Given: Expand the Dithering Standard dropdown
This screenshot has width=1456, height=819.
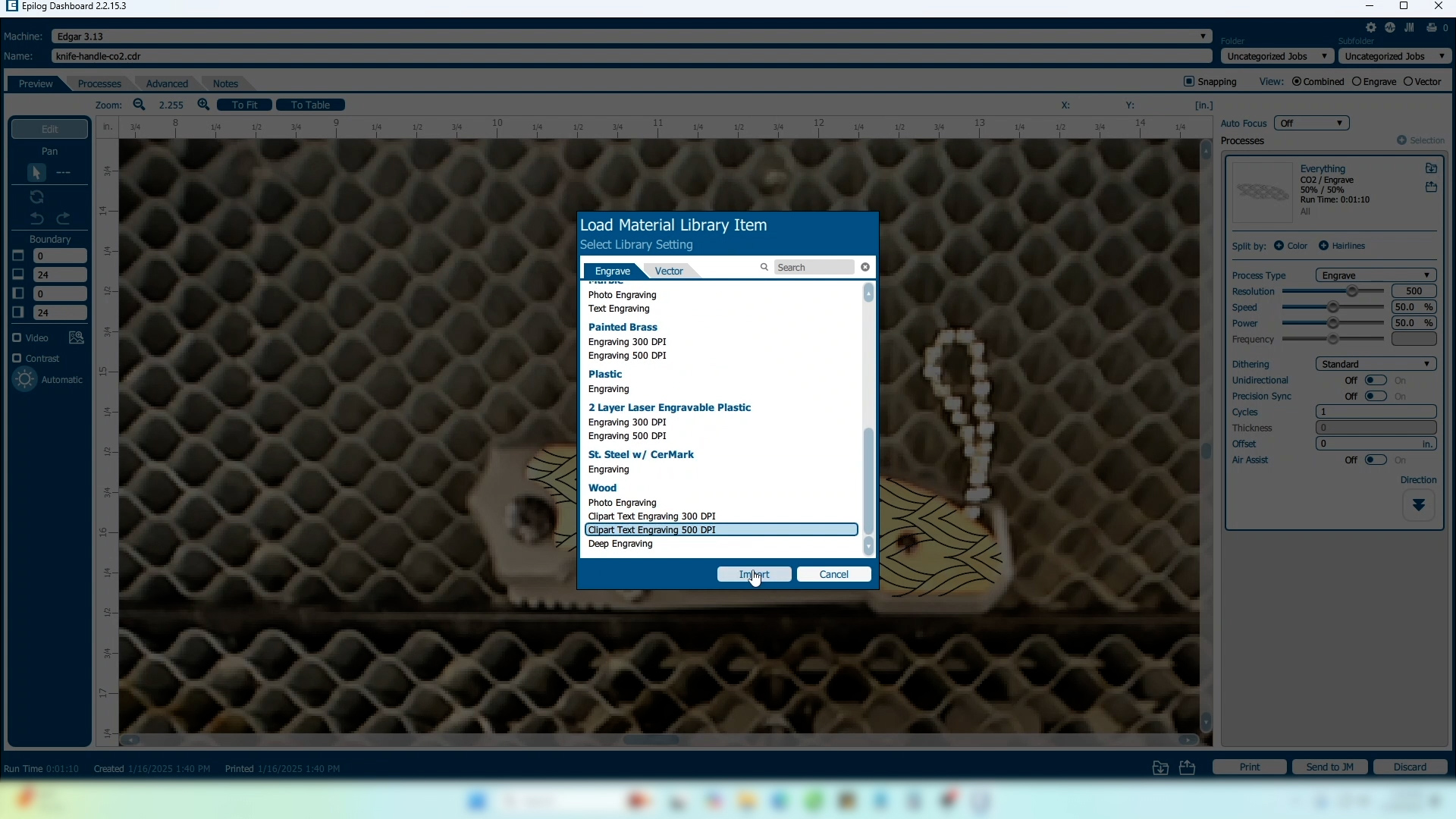Looking at the screenshot, I should [1375, 364].
